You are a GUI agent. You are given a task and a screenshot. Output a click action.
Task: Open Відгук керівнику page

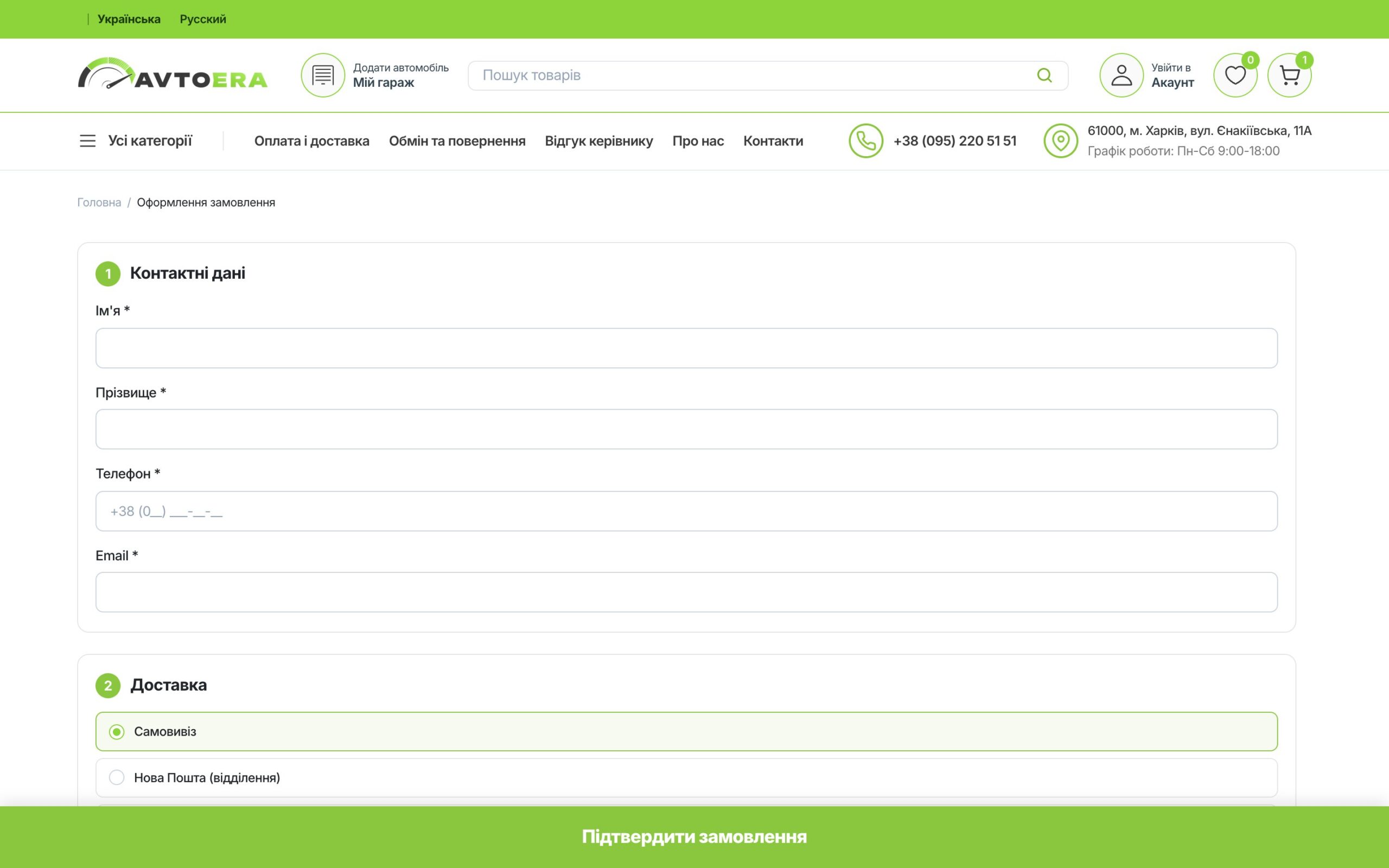[598, 141]
